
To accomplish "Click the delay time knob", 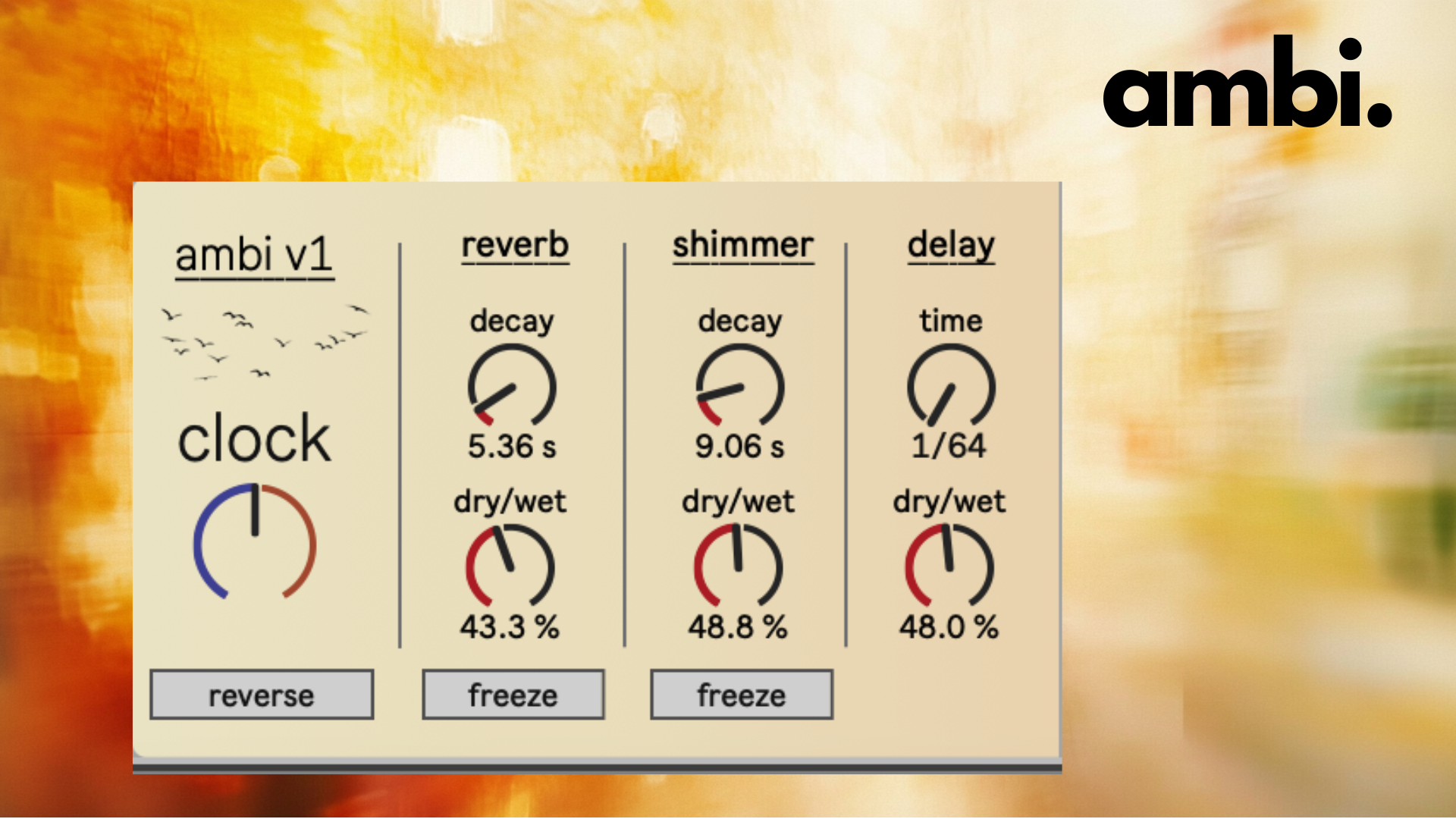I will 951,387.
